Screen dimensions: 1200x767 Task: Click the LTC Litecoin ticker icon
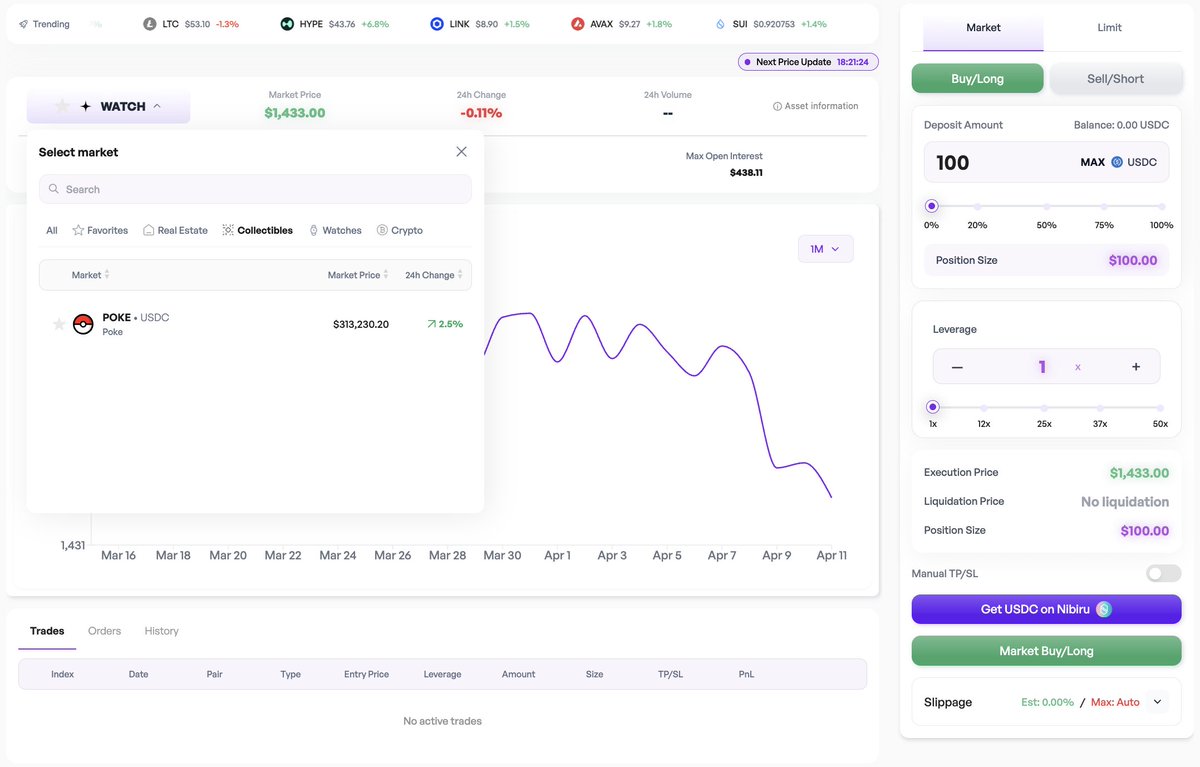pos(150,23)
